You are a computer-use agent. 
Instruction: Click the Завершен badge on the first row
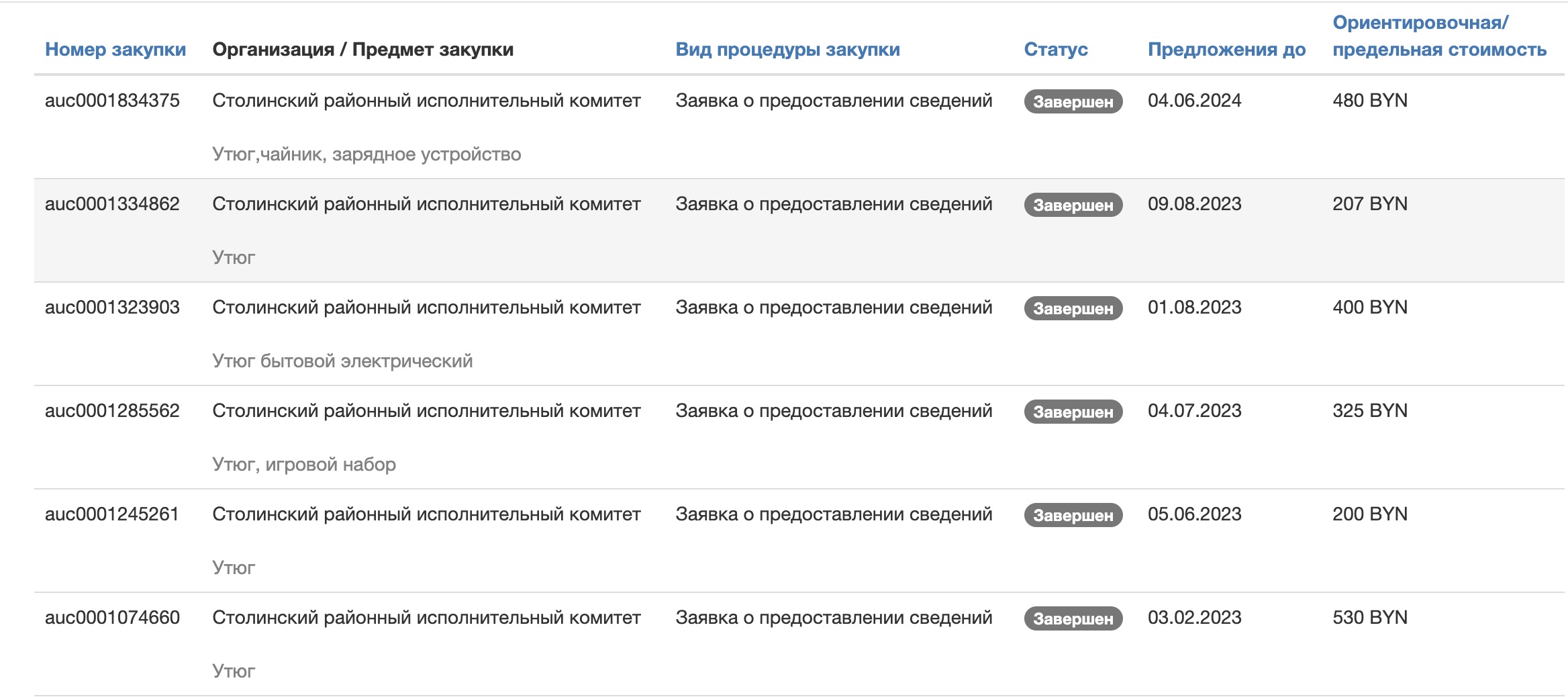[1073, 102]
